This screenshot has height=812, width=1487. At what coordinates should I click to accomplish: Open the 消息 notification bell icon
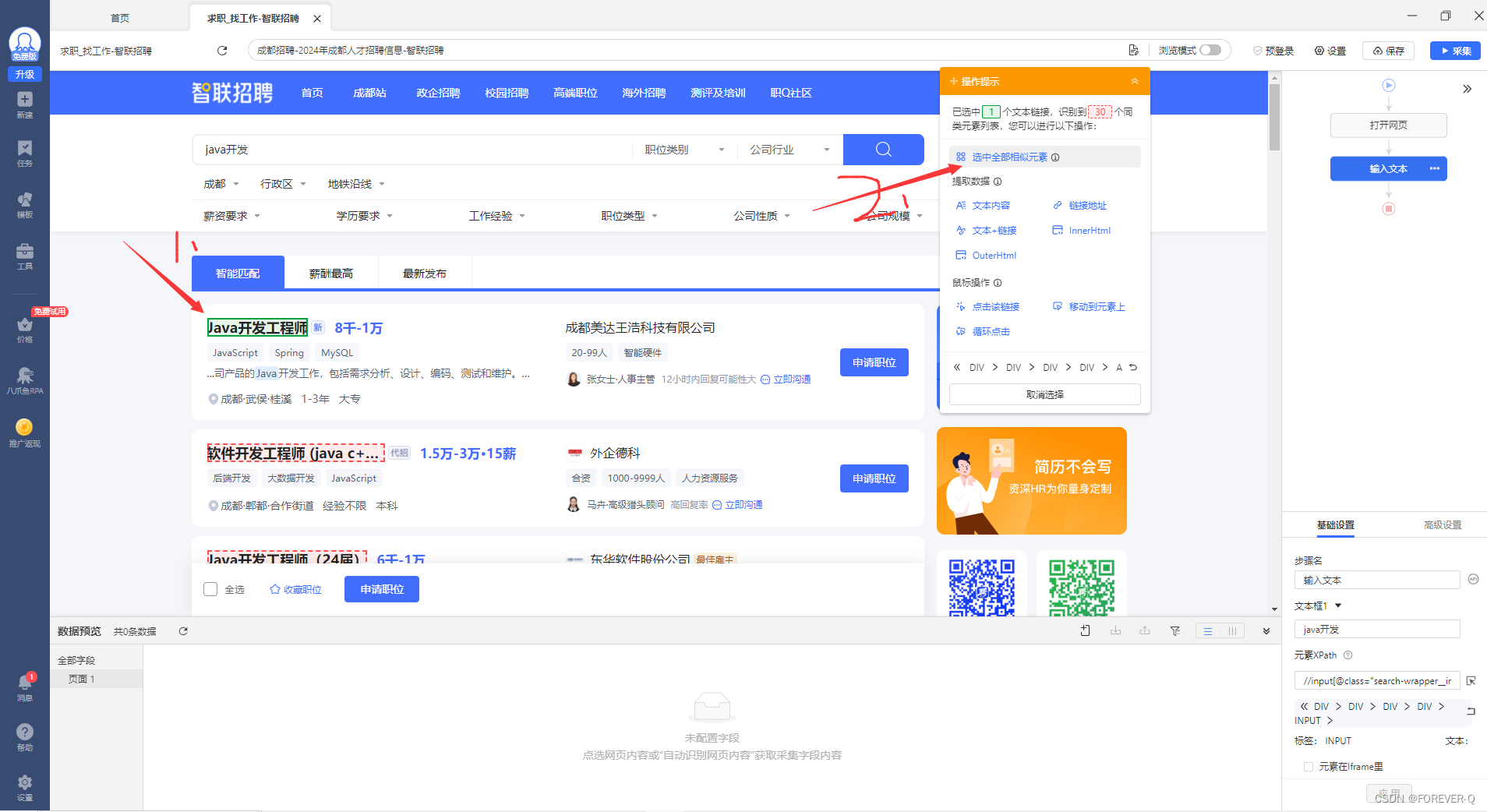[25, 687]
